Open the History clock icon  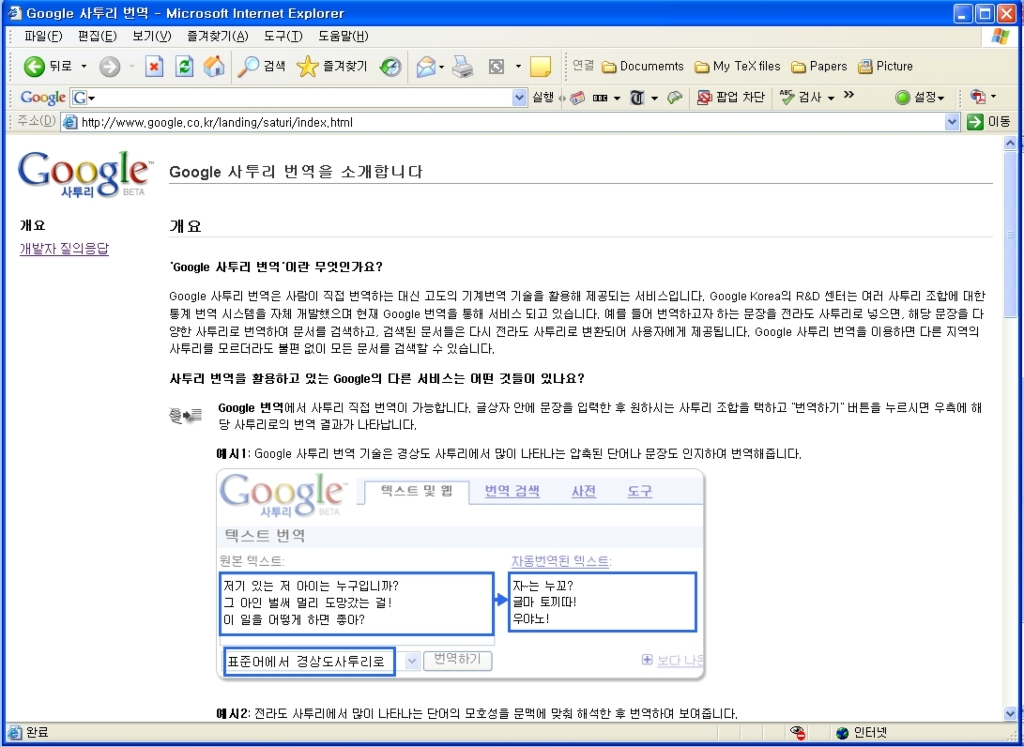tap(391, 66)
